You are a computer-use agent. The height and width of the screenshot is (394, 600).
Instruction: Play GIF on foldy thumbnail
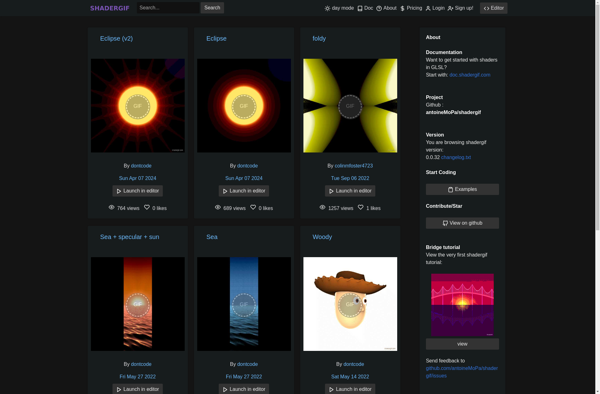[350, 106]
